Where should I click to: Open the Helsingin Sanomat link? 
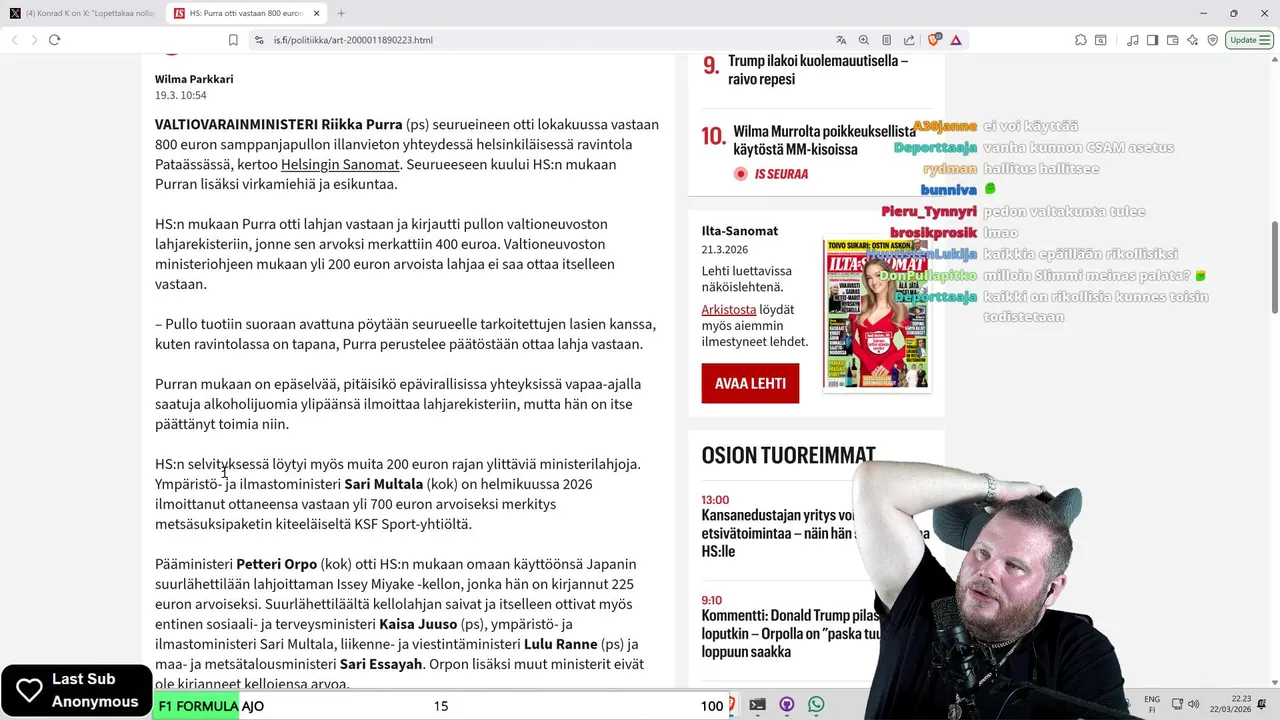(339, 164)
